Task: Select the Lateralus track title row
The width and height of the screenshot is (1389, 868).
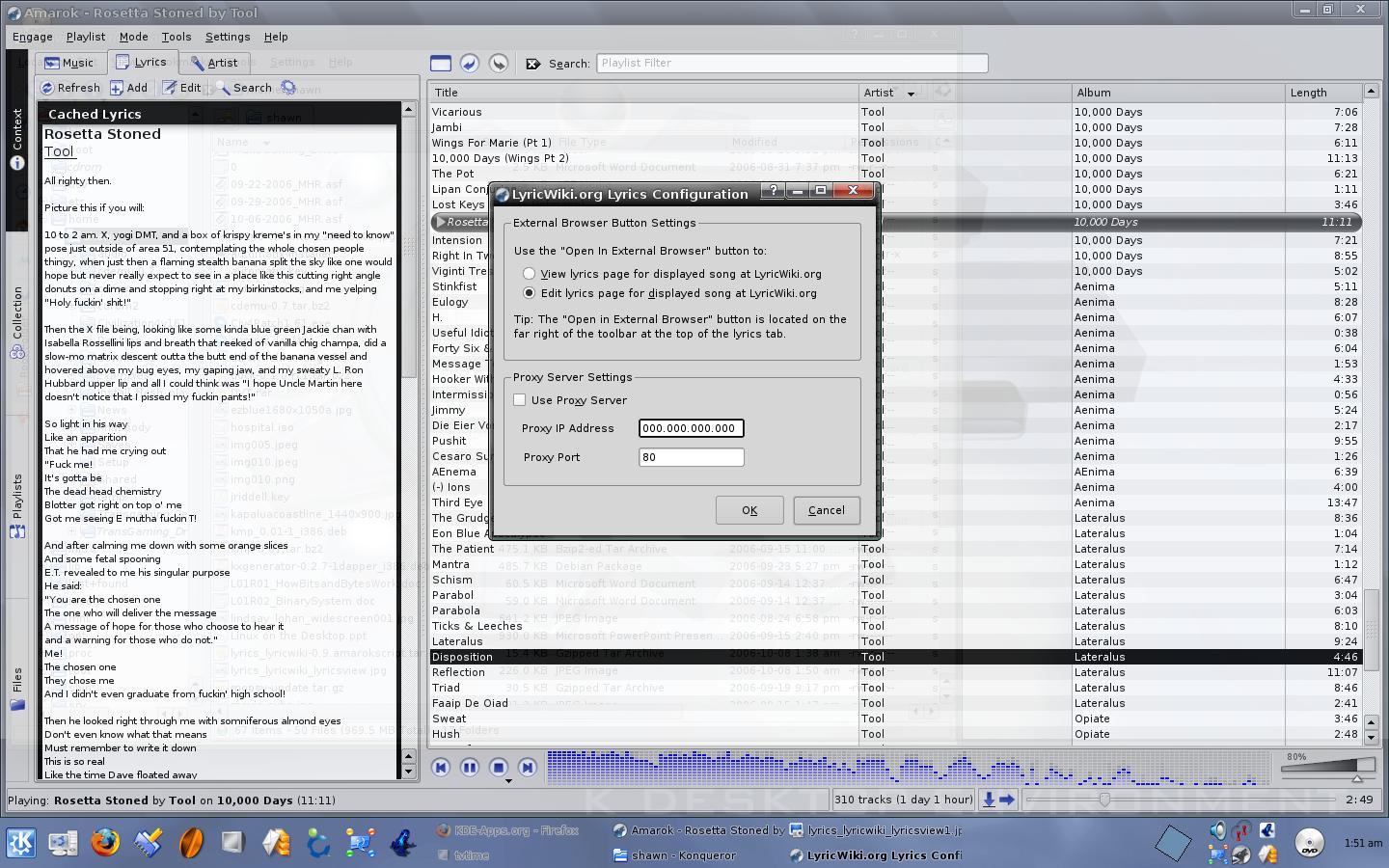Action: 895,641
